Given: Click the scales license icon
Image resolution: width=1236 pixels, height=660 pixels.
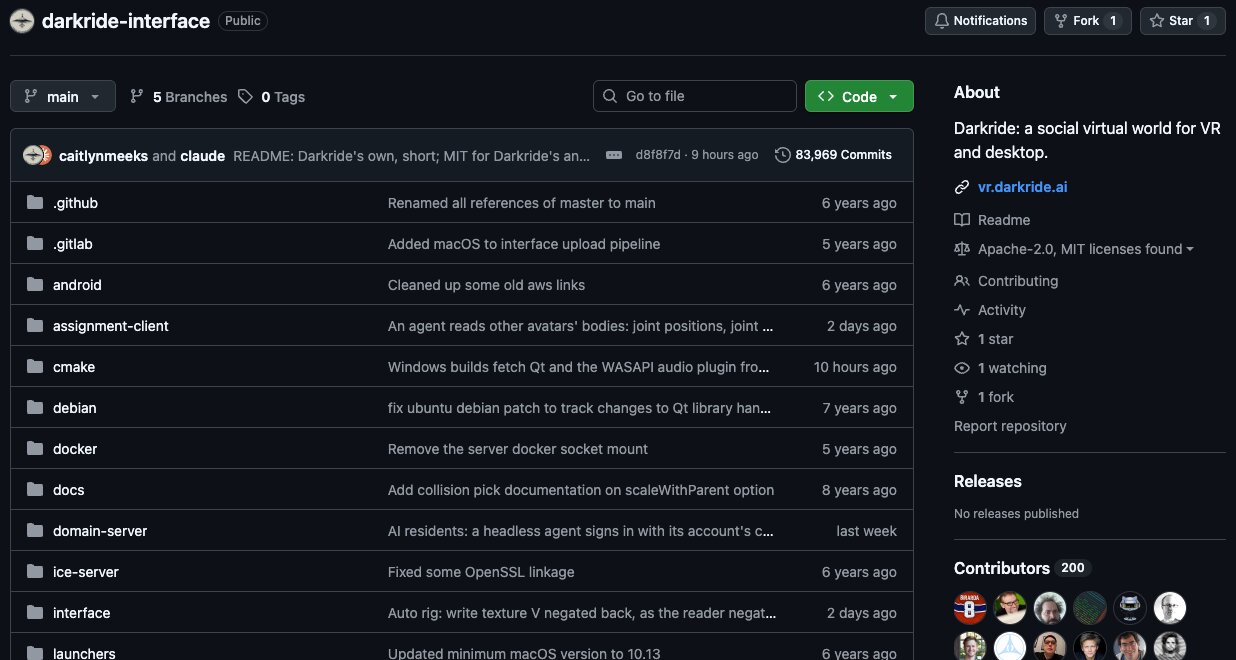Looking at the screenshot, I should [962, 249].
